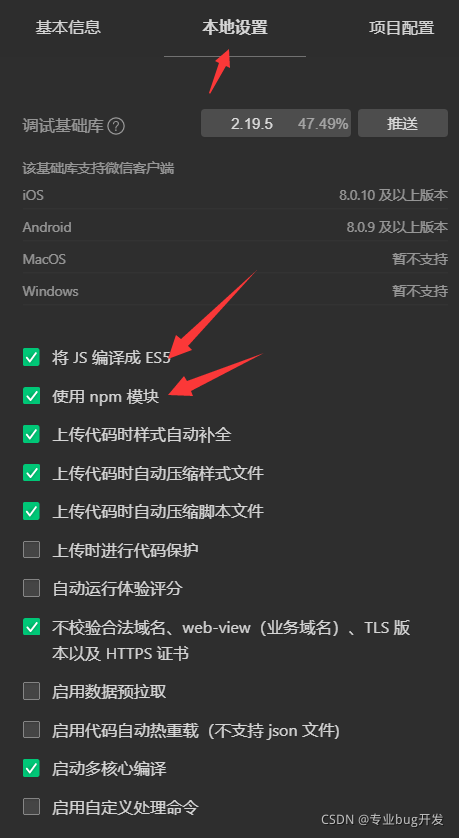The height and width of the screenshot is (838, 459).
Task: Enable 启用自定义处理命令
Action: (32, 807)
